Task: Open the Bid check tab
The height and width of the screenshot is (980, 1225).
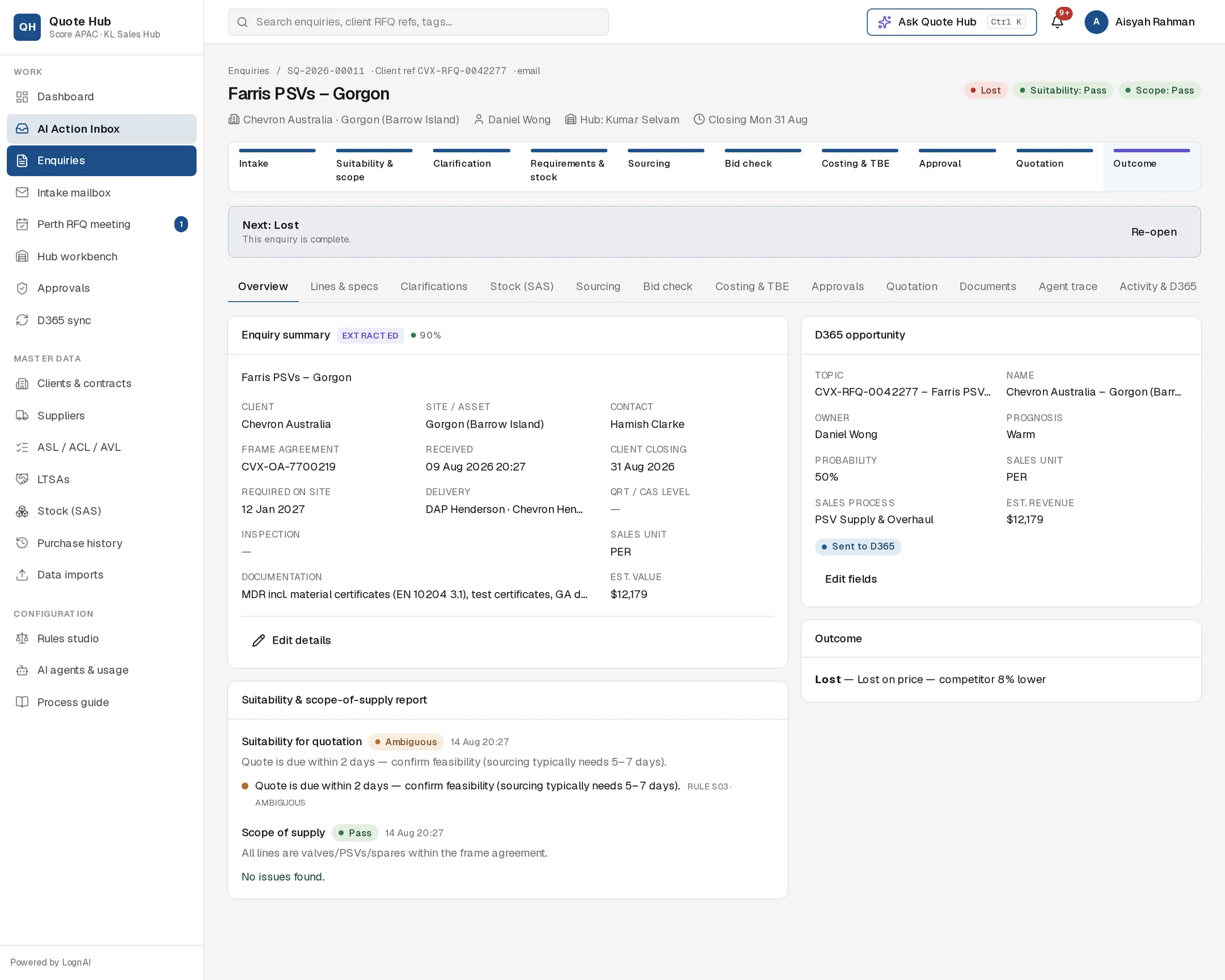Action: pyautogui.click(x=668, y=287)
